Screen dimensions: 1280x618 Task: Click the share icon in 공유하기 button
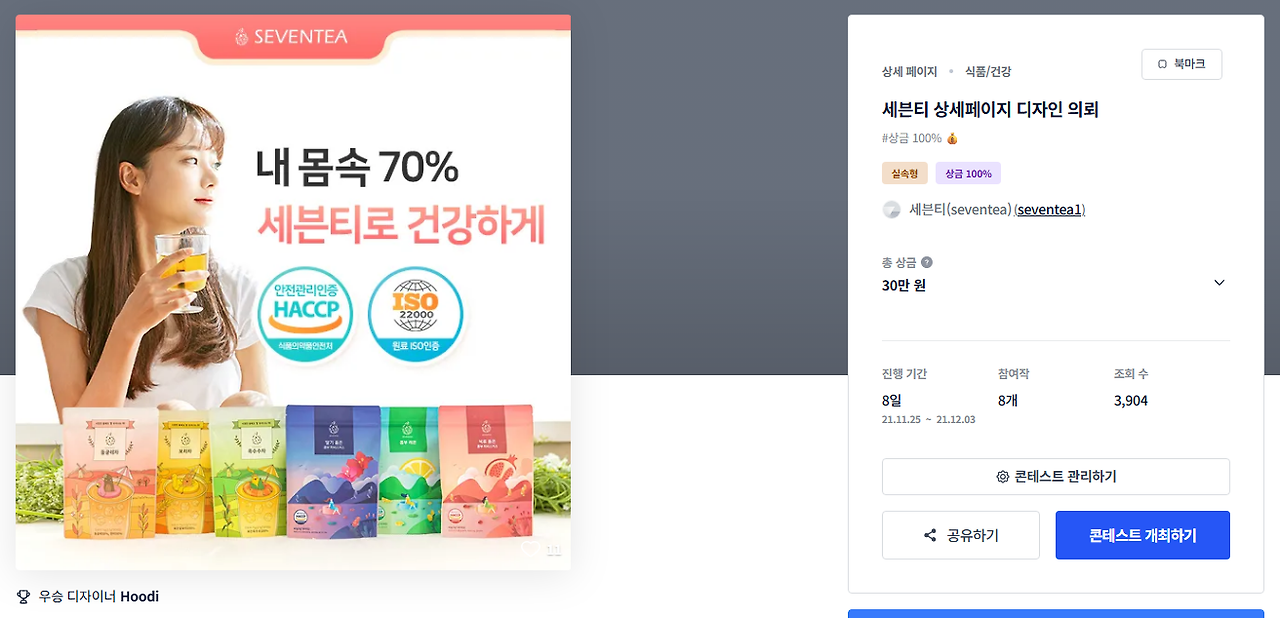[x=930, y=536]
